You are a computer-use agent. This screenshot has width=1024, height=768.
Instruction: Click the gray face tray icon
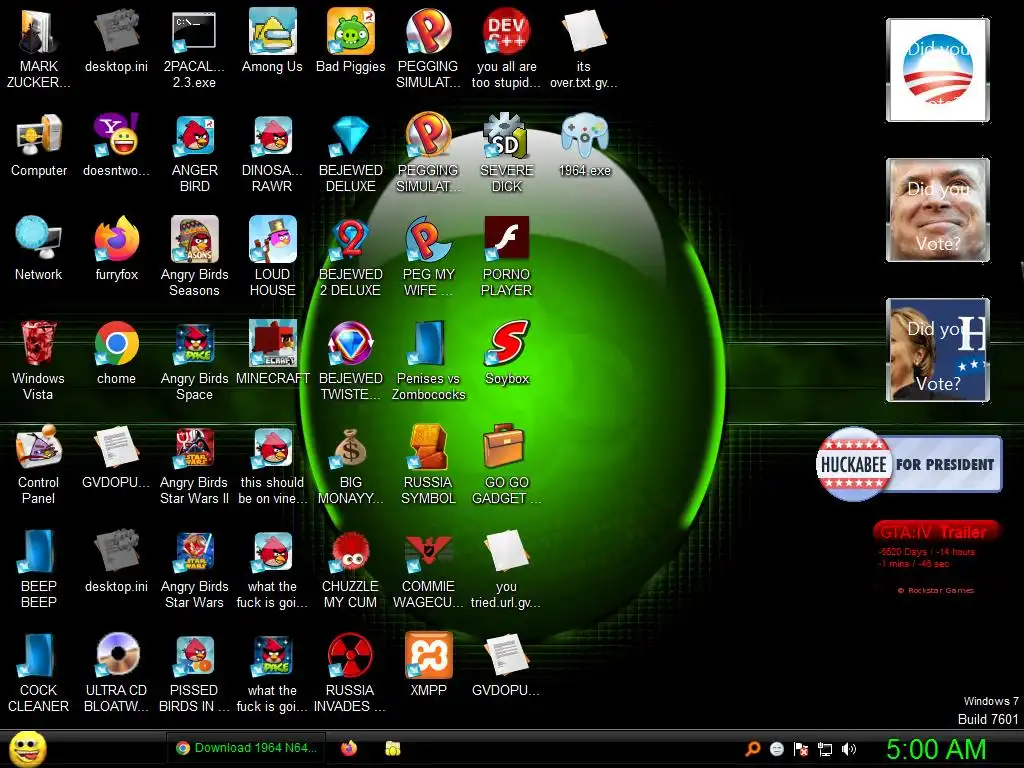[776, 749]
